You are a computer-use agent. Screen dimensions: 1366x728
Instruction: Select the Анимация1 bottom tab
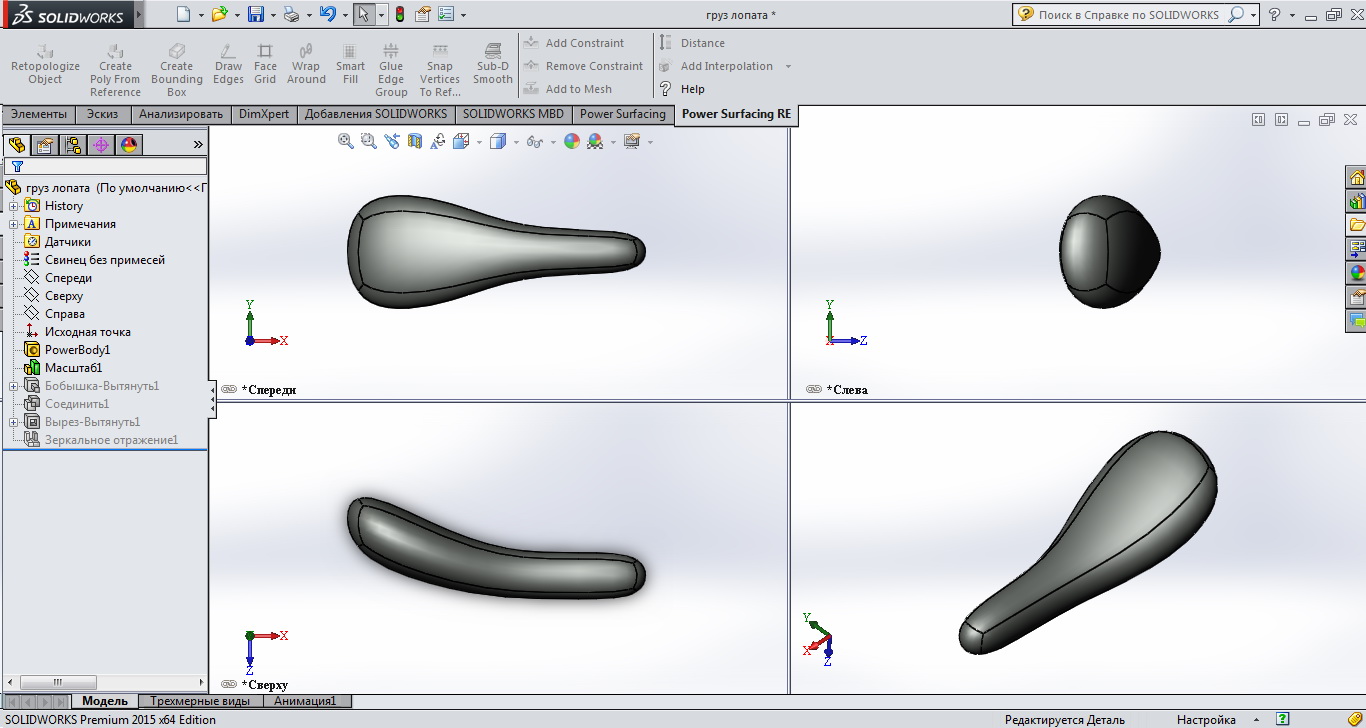[x=305, y=701]
